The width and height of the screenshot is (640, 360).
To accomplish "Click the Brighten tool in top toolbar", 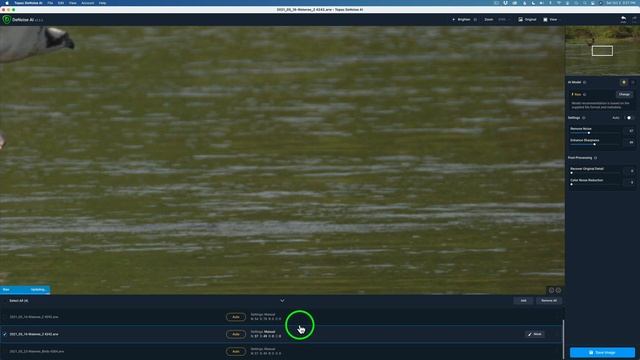I will pos(462,20).
